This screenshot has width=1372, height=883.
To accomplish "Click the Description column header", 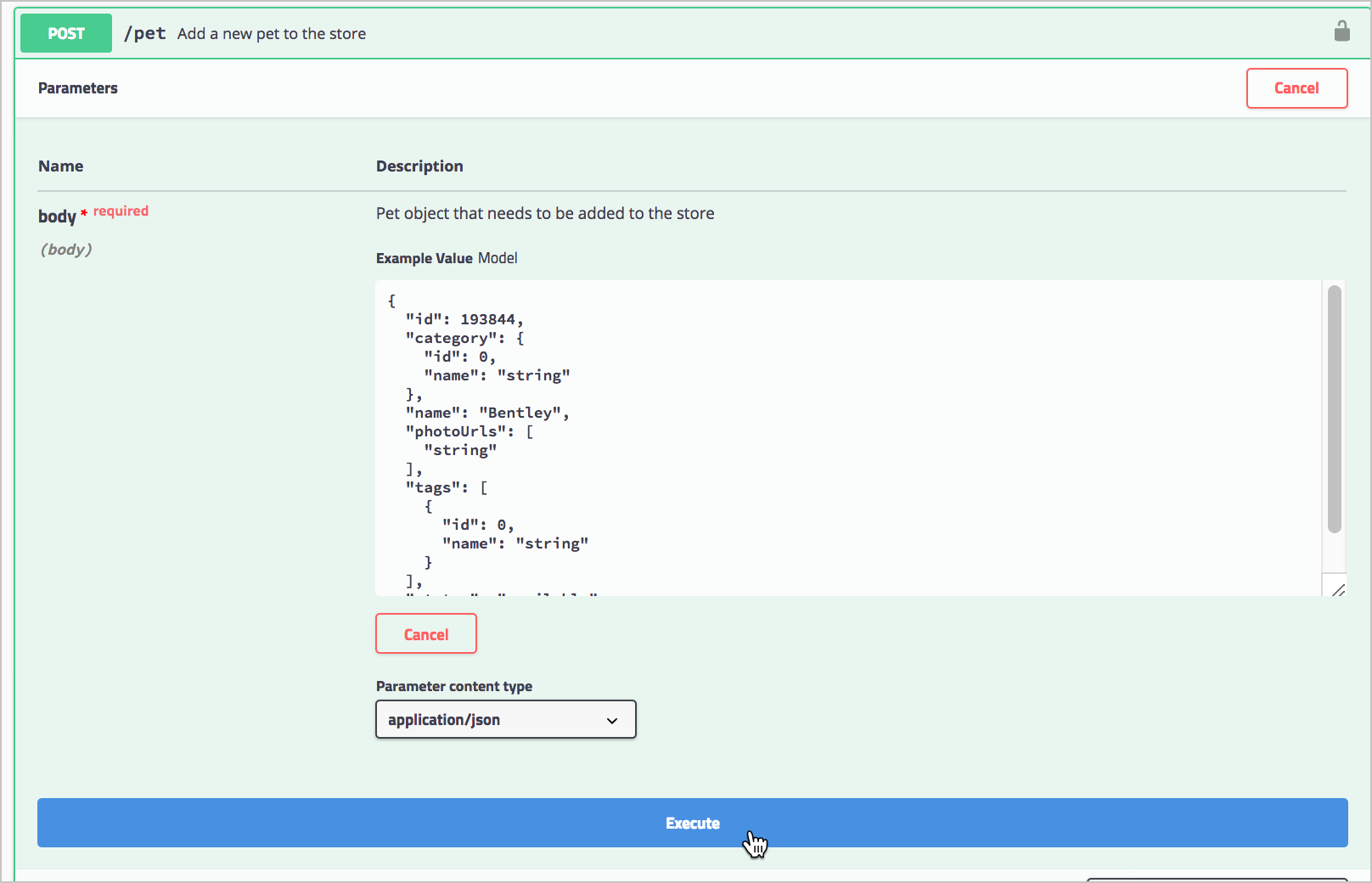I will [419, 166].
